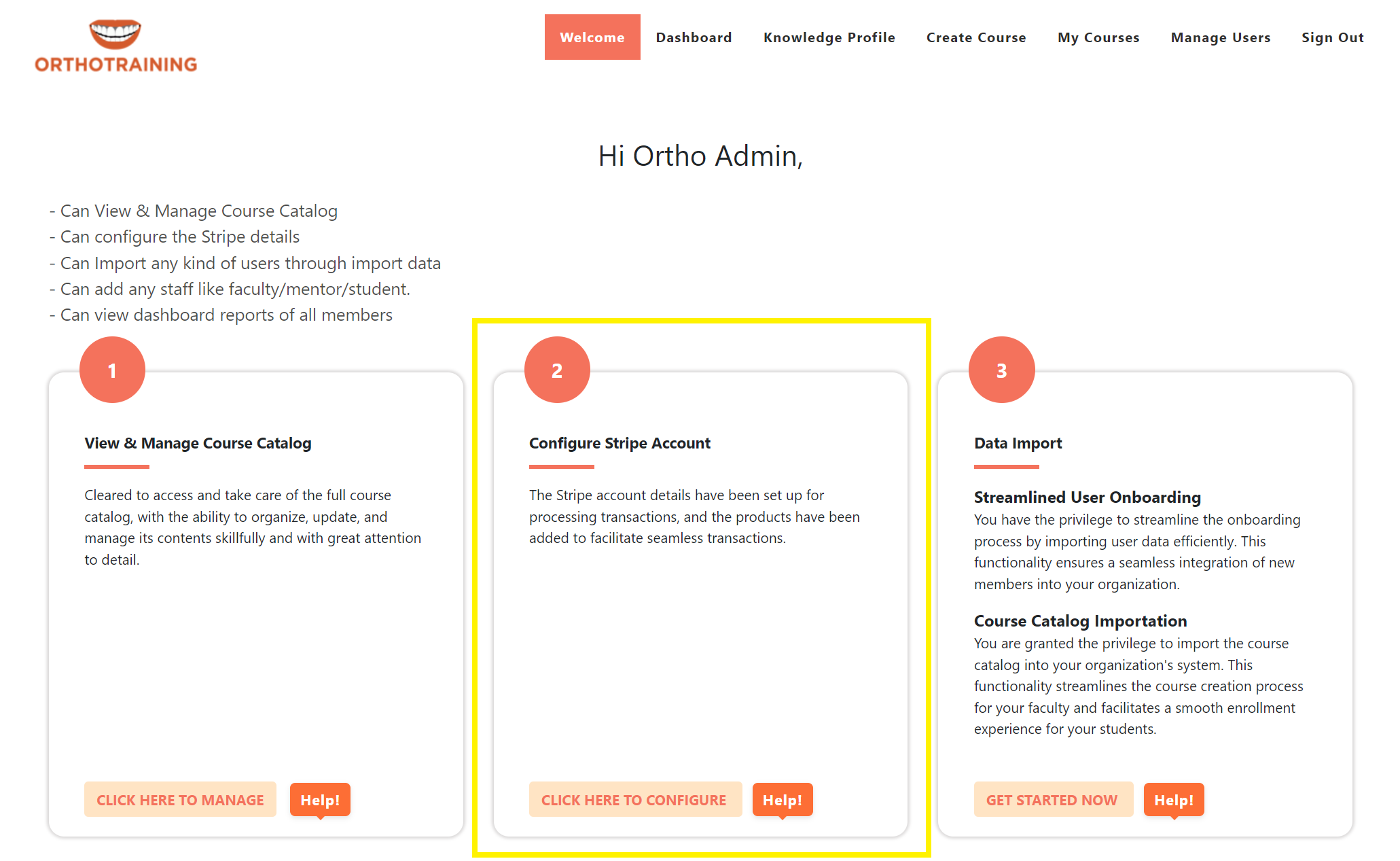The width and height of the screenshot is (1400, 861).
Task: Click Sign Out link
Action: coord(1332,37)
